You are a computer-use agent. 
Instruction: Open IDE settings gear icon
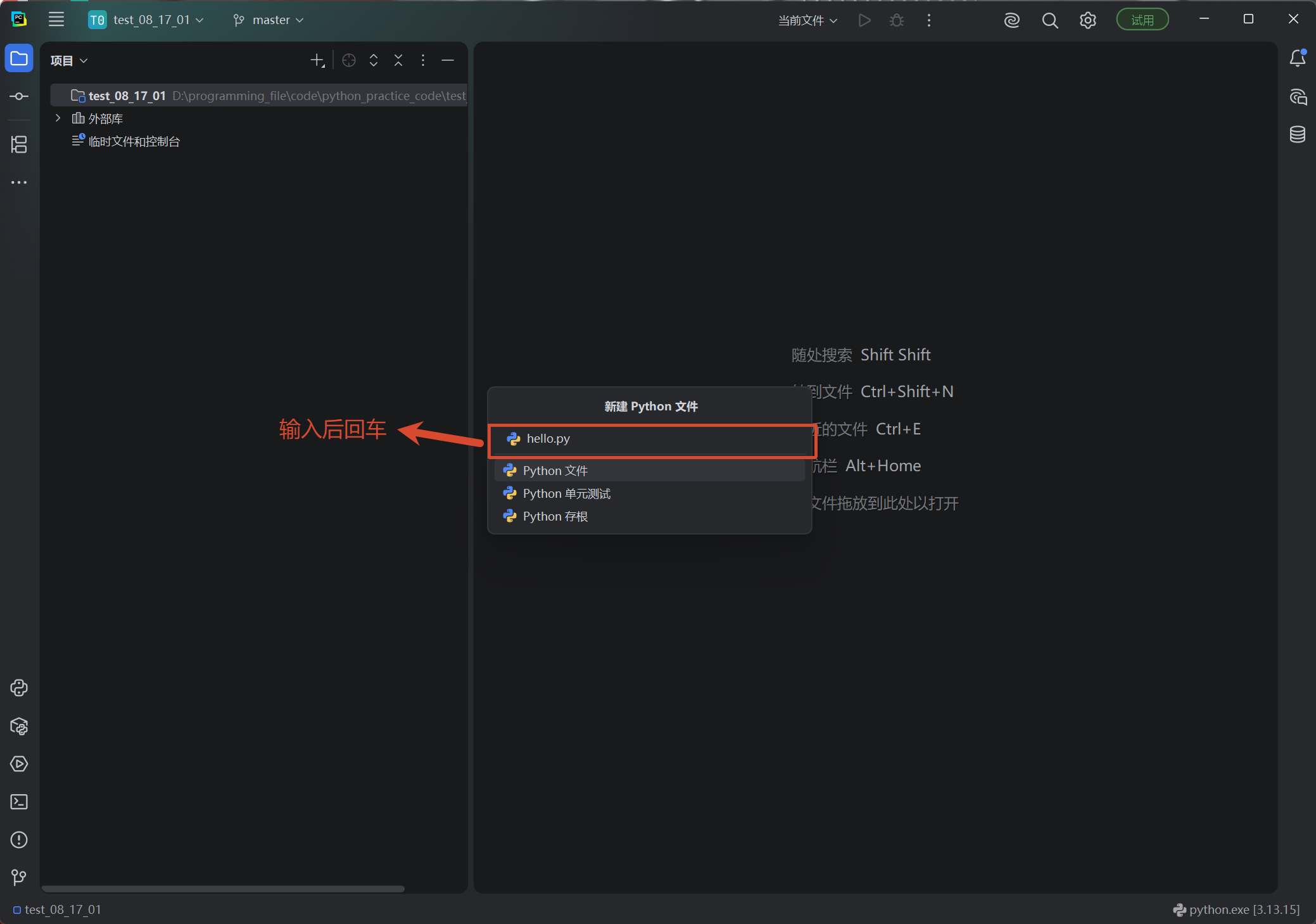(1087, 20)
